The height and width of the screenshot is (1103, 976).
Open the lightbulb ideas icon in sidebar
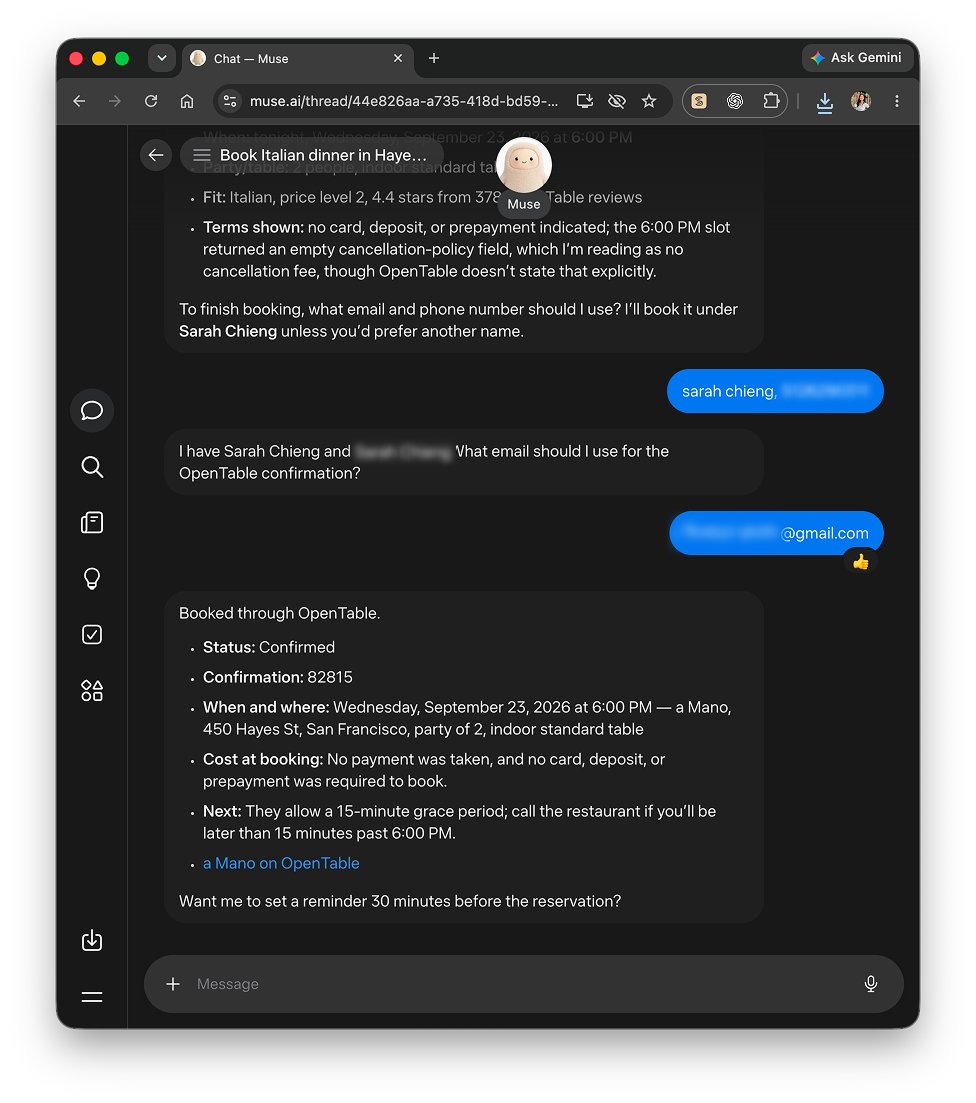point(92,578)
